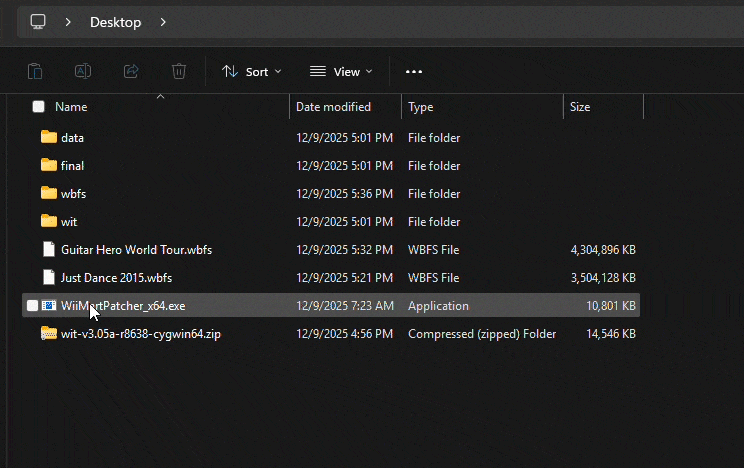Screen dimensions: 744x468
Task: Select the Guitar Hero World Tour.wbfs file
Action: point(136,250)
